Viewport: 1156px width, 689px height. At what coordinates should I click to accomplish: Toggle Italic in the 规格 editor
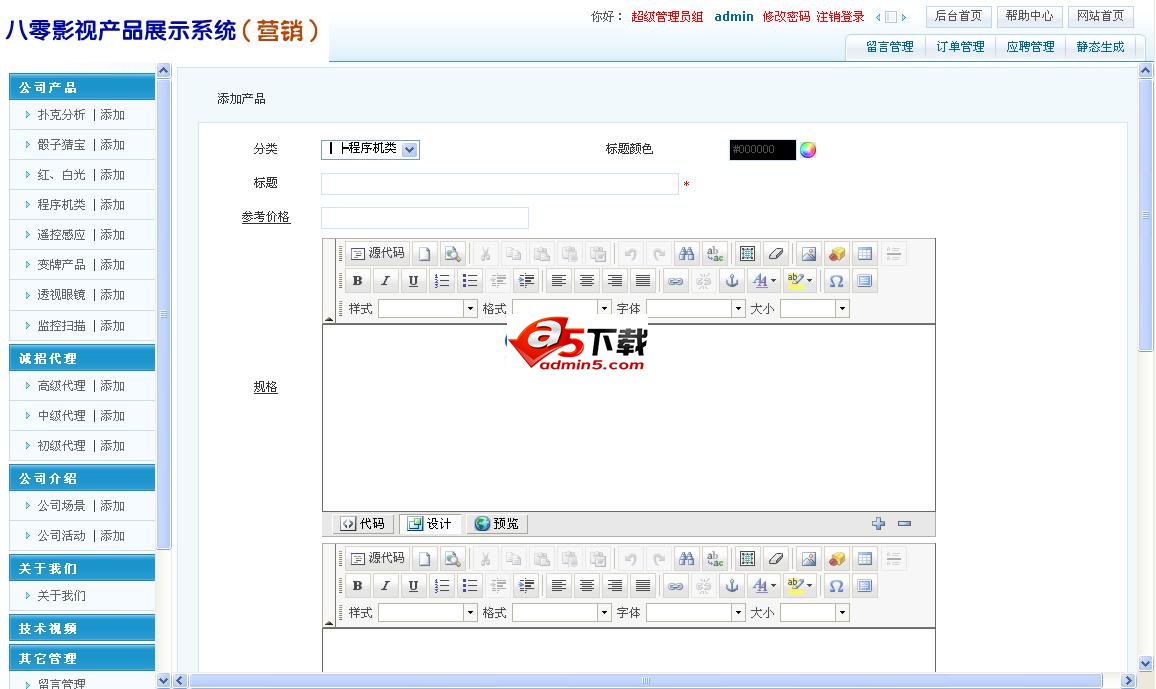tap(386, 281)
